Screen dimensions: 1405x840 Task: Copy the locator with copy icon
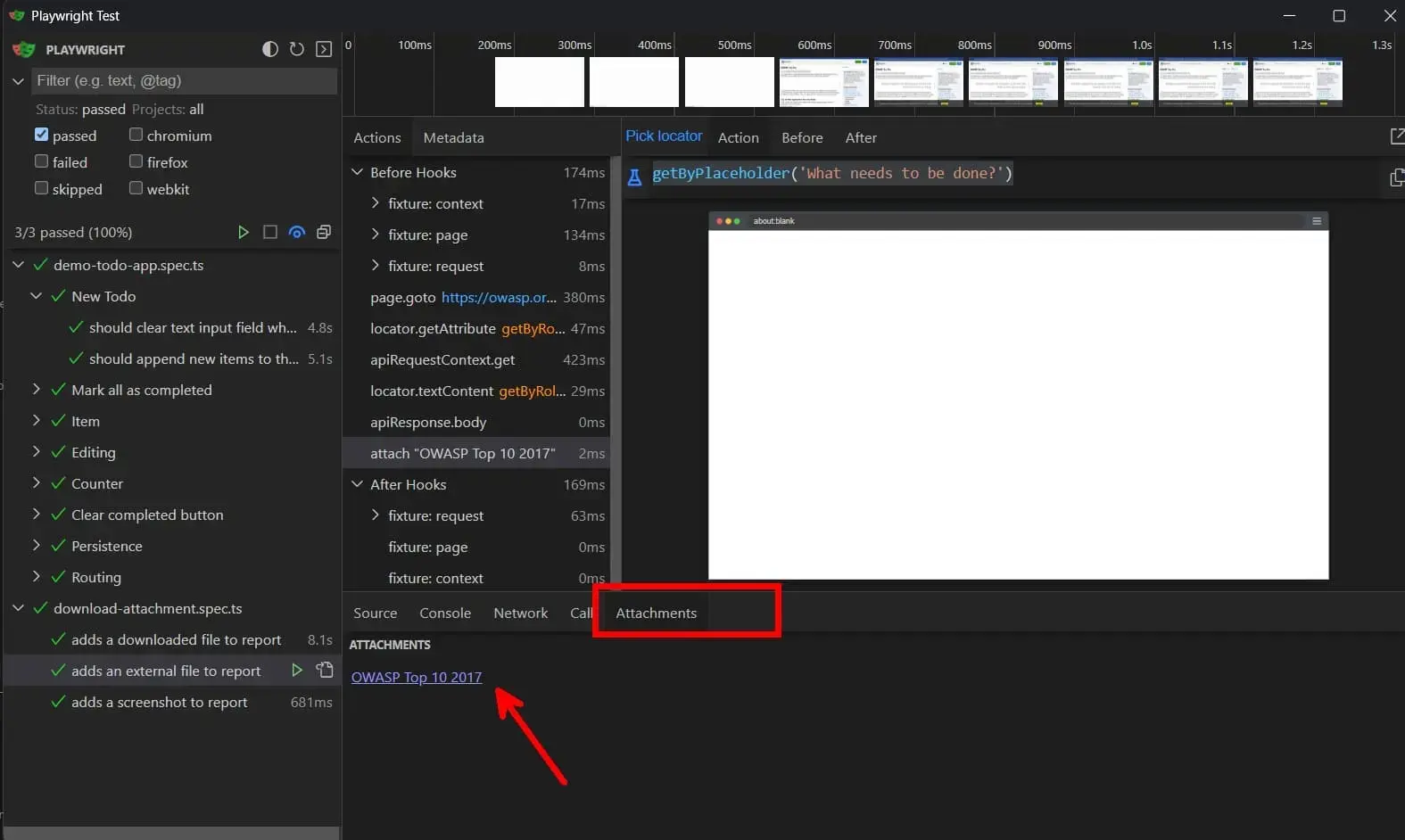1397,177
